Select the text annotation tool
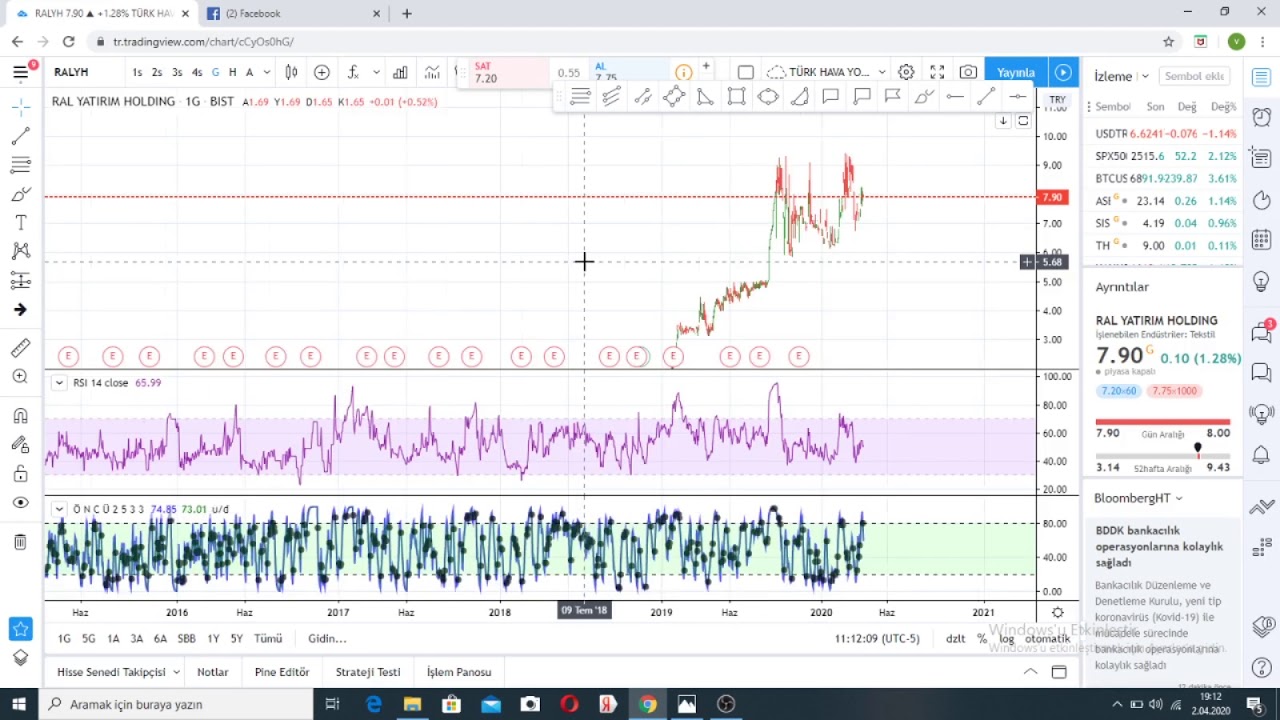This screenshot has height=720, width=1280. tap(20, 222)
